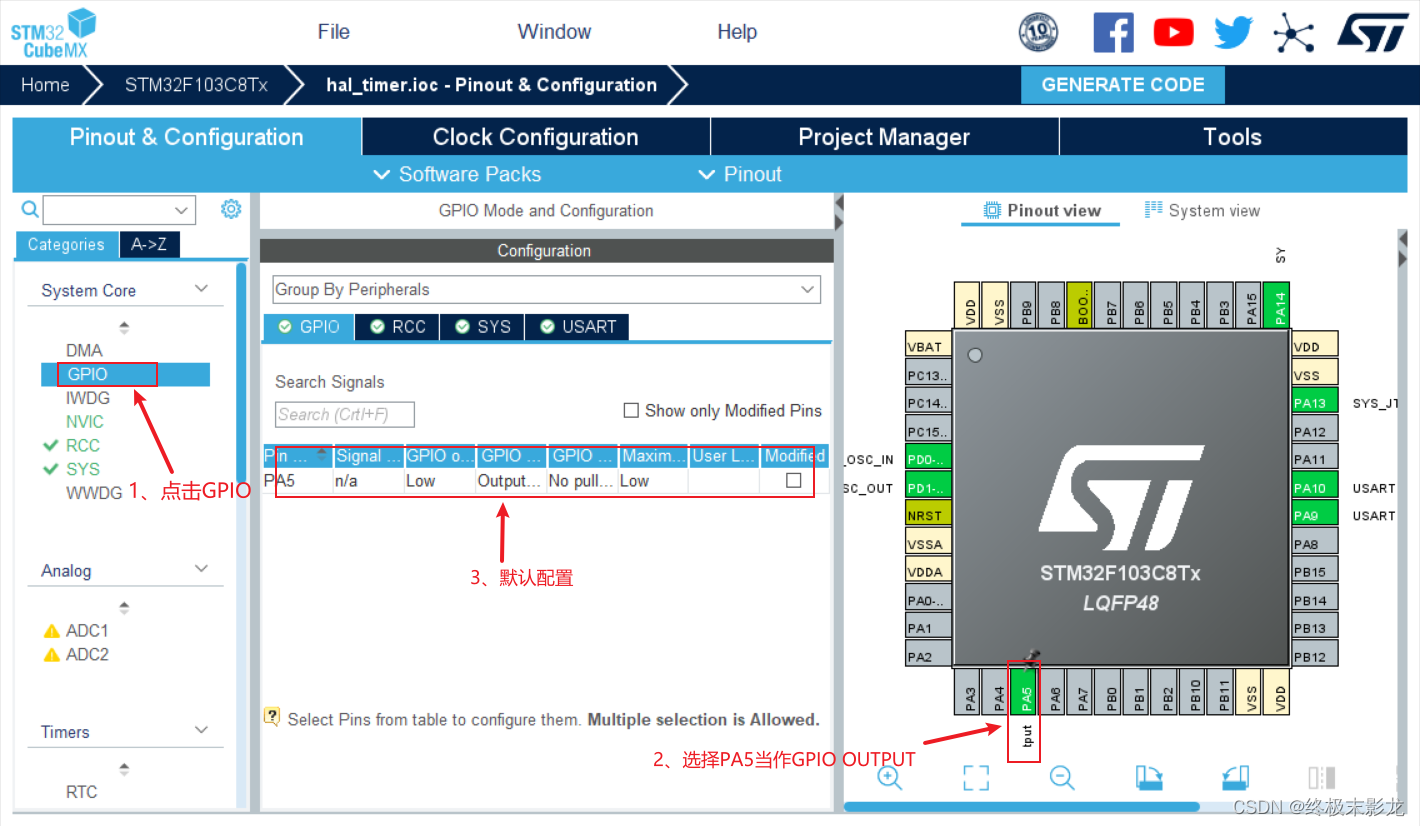Select the USART configuration tab
Screen dimensions: 1420x826
(578, 327)
